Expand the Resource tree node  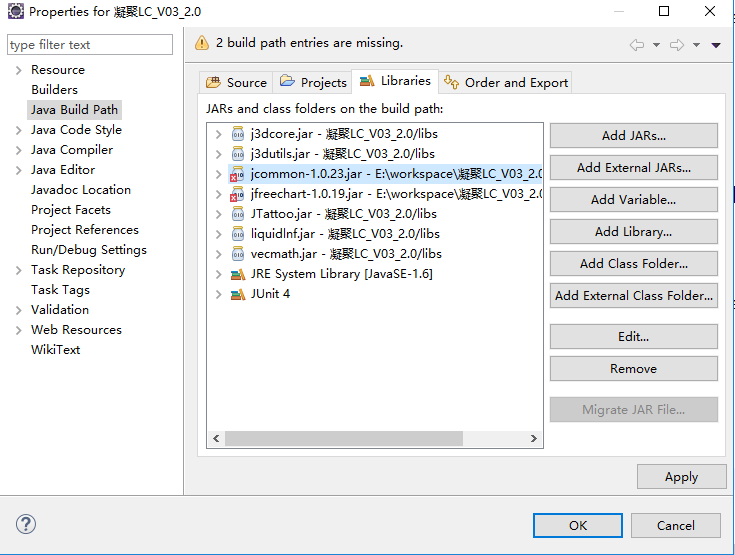(18, 70)
